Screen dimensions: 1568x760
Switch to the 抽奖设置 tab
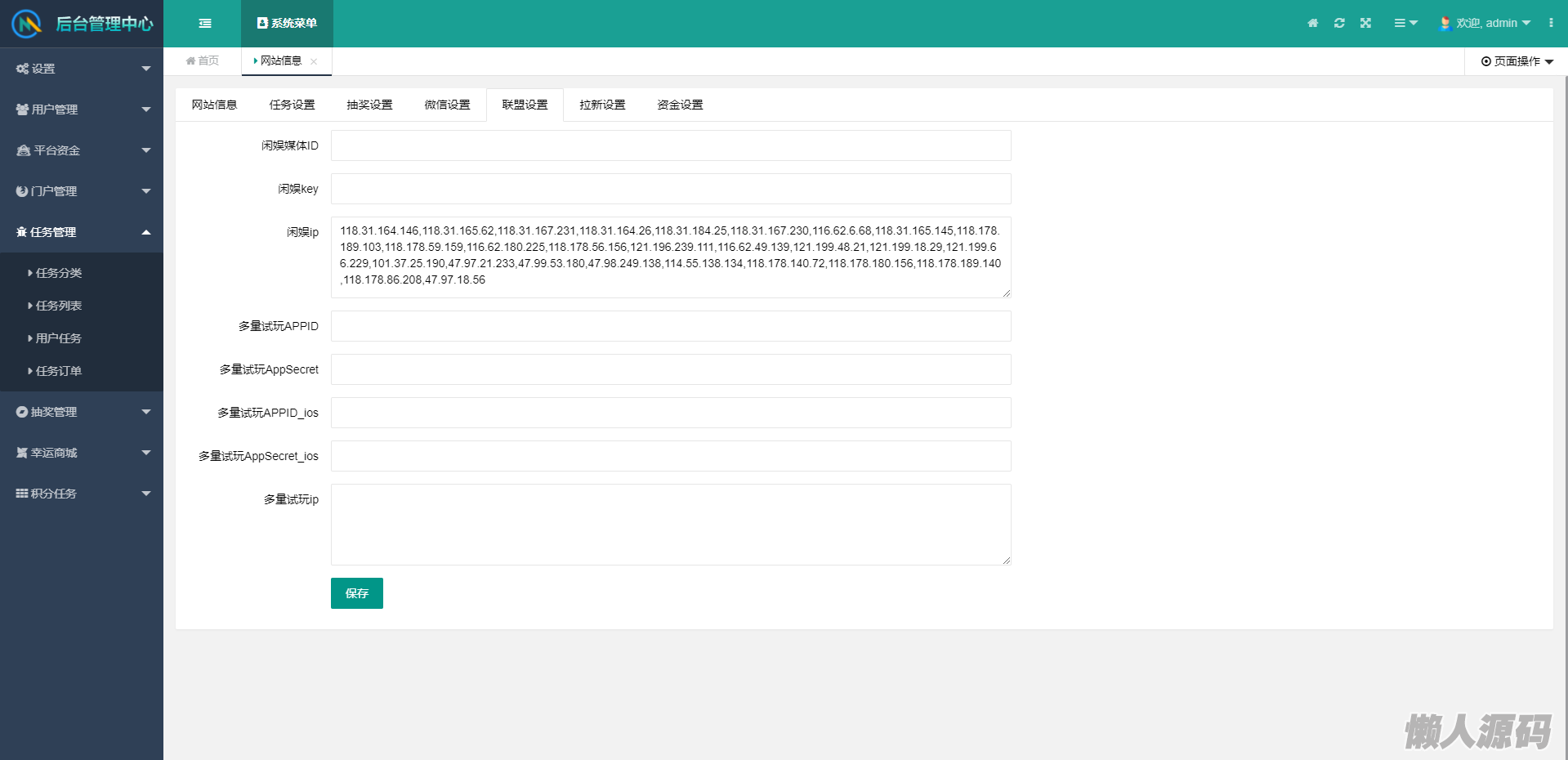pos(369,105)
